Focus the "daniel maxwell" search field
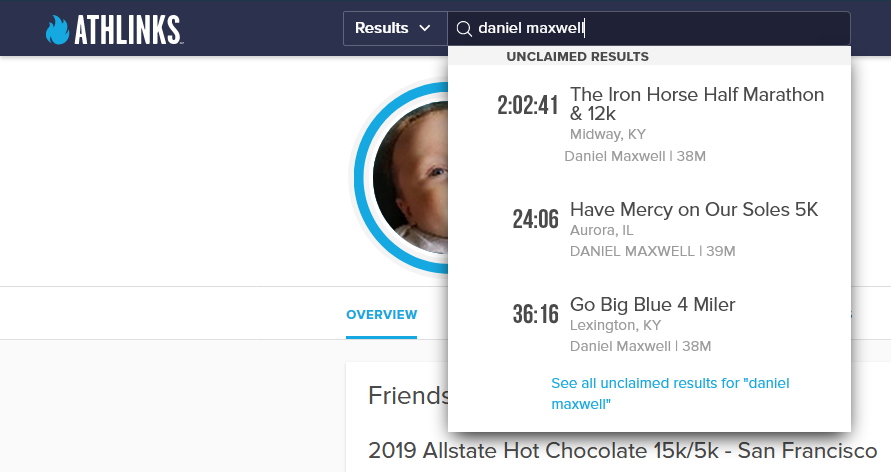 [x=660, y=28]
